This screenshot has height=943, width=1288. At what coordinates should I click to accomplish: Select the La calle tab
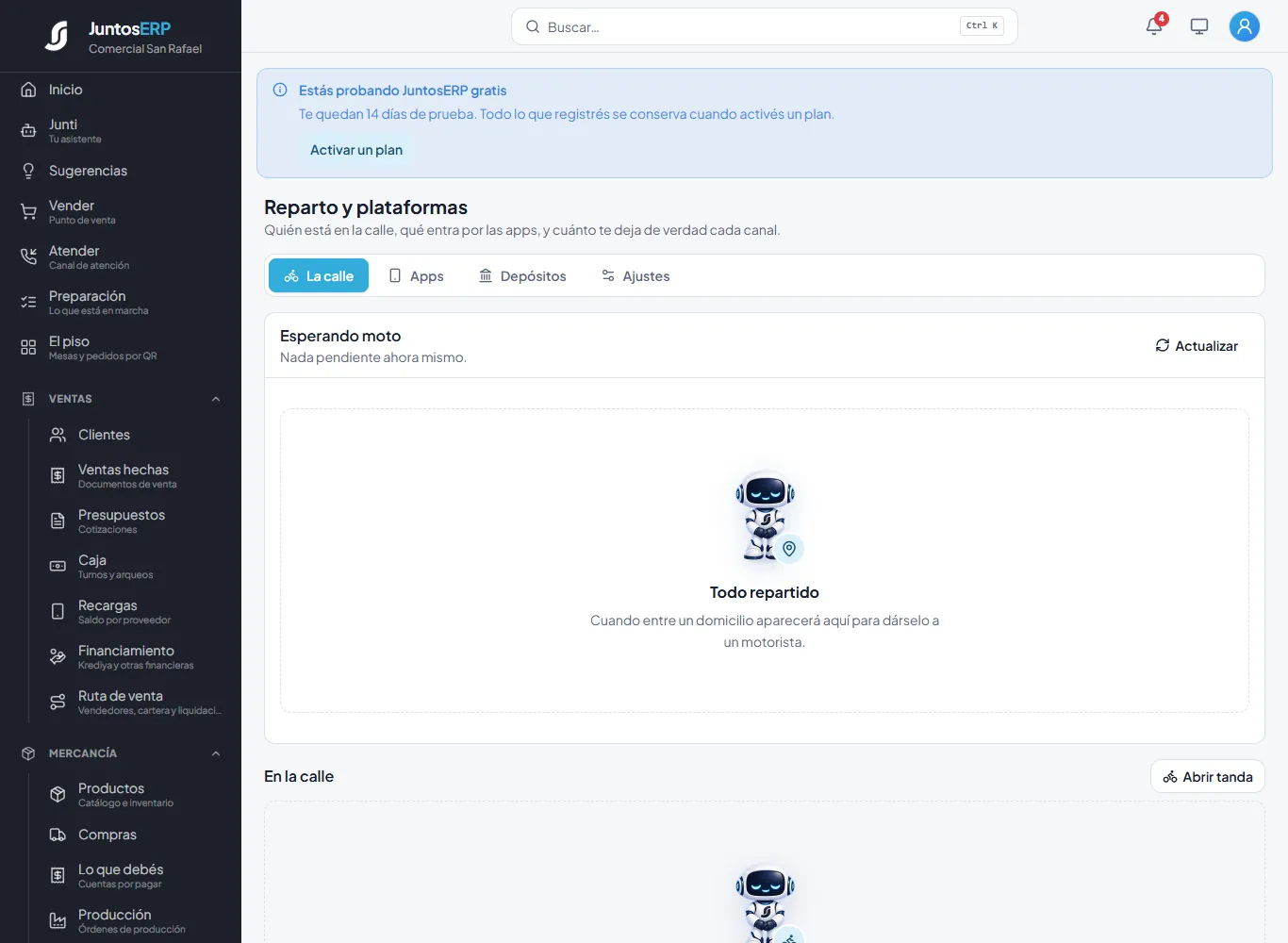tap(319, 275)
